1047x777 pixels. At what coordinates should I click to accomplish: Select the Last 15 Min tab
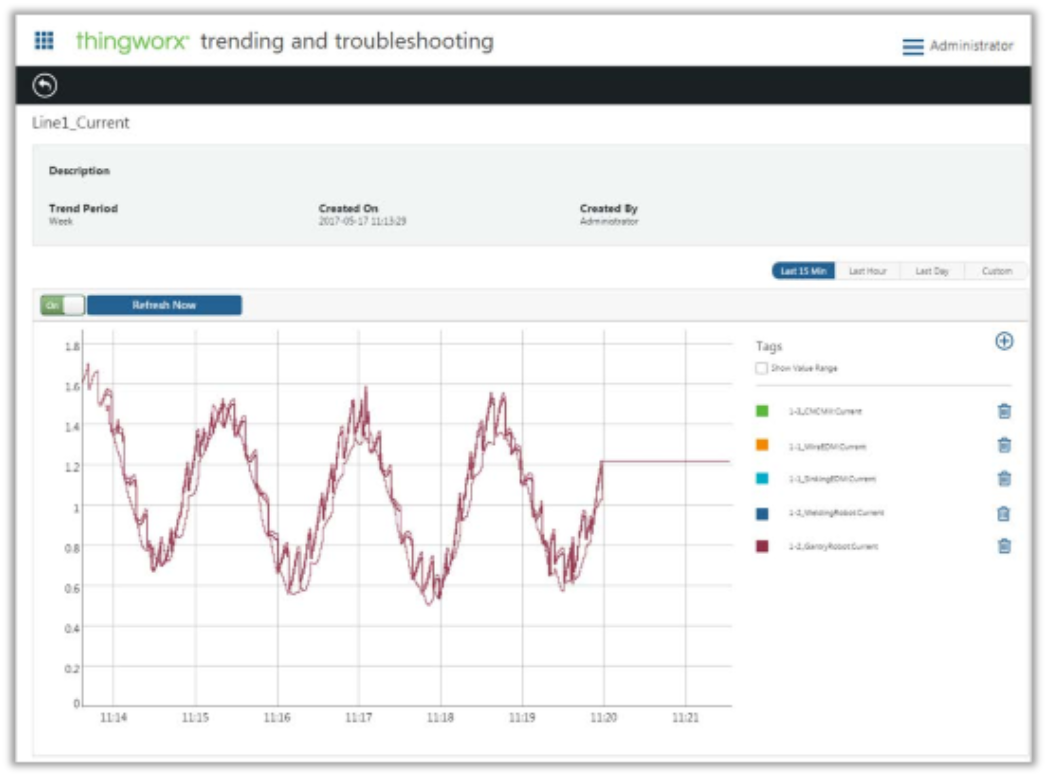coord(802,271)
